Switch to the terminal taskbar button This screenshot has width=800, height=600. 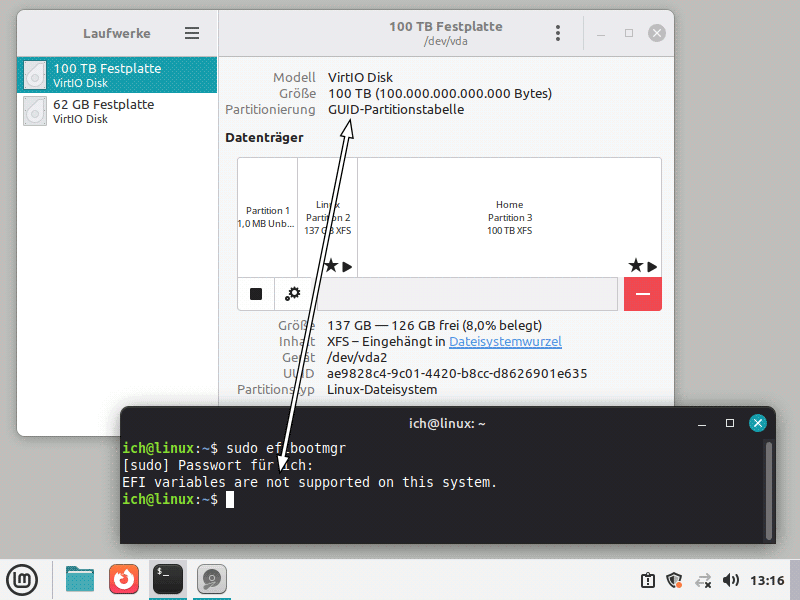coord(168,580)
